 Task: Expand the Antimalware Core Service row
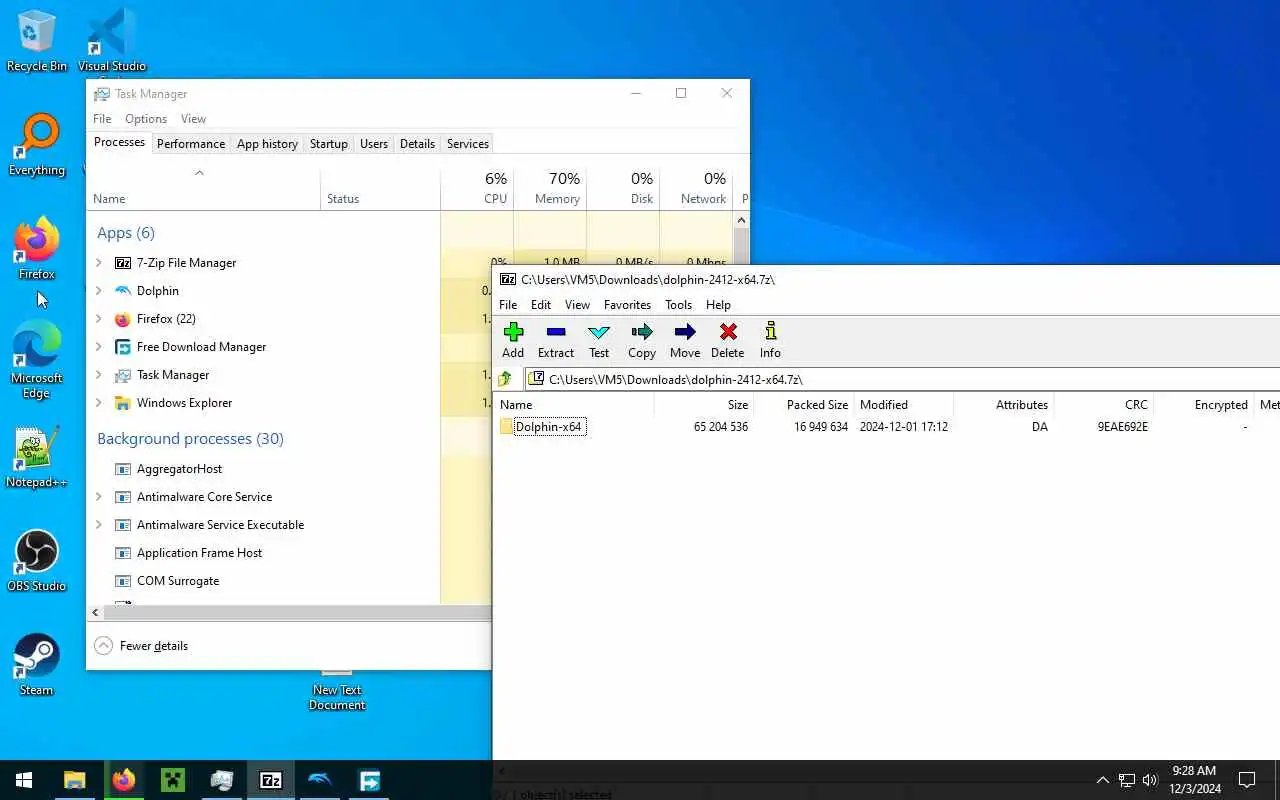click(x=99, y=497)
